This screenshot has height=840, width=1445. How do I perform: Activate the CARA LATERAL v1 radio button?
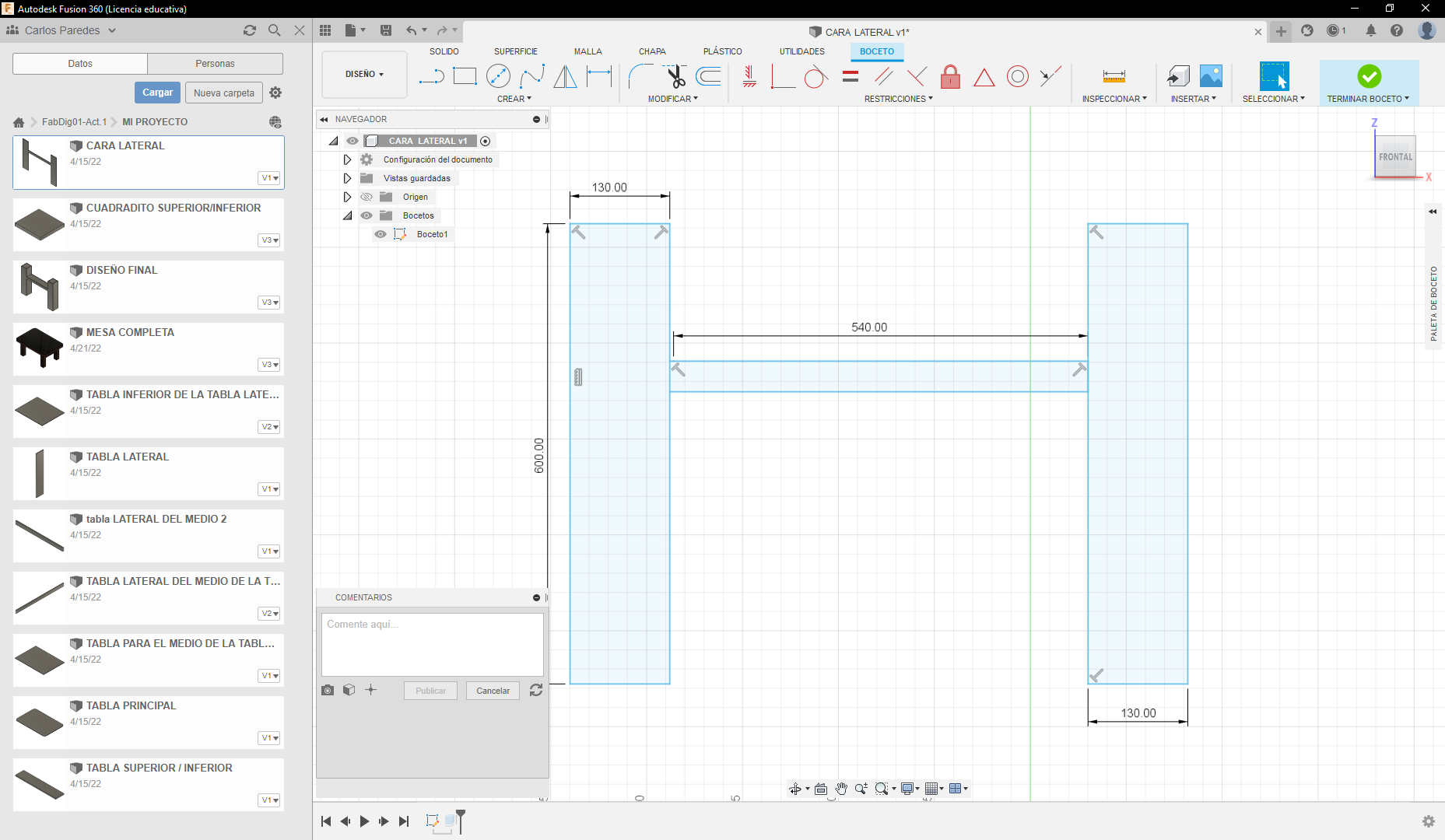pyautogui.click(x=486, y=141)
